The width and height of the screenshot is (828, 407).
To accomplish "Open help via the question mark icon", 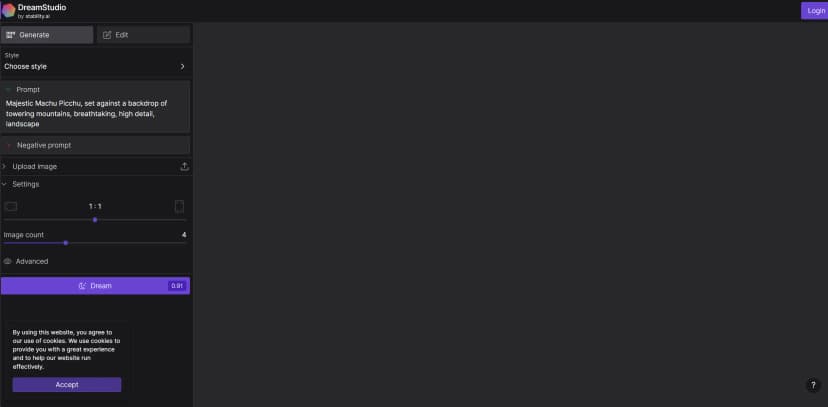I will (x=813, y=385).
